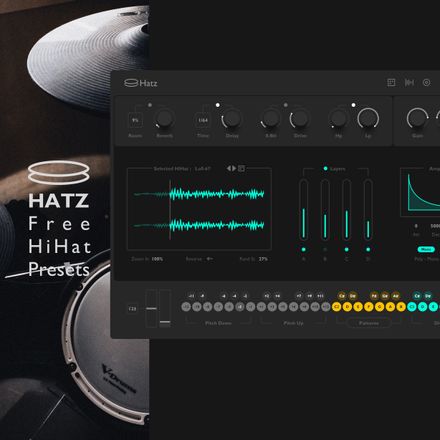Click the Reverb knob
Image resolution: width=440 pixels, height=440 pixels.
point(164,118)
